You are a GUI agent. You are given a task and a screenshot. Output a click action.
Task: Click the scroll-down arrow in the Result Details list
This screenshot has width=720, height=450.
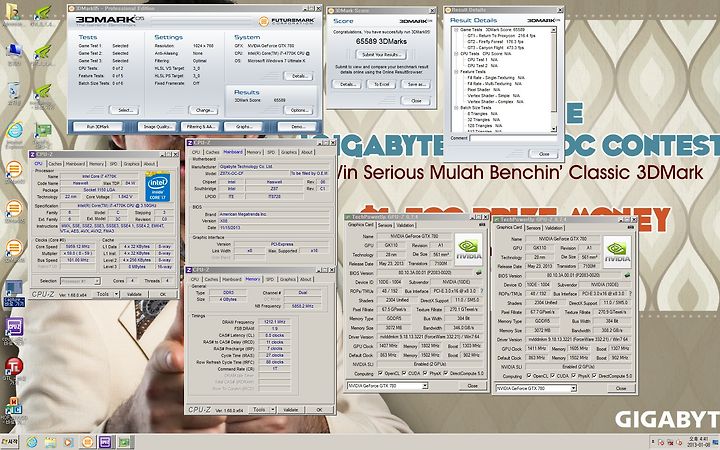[553, 129]
